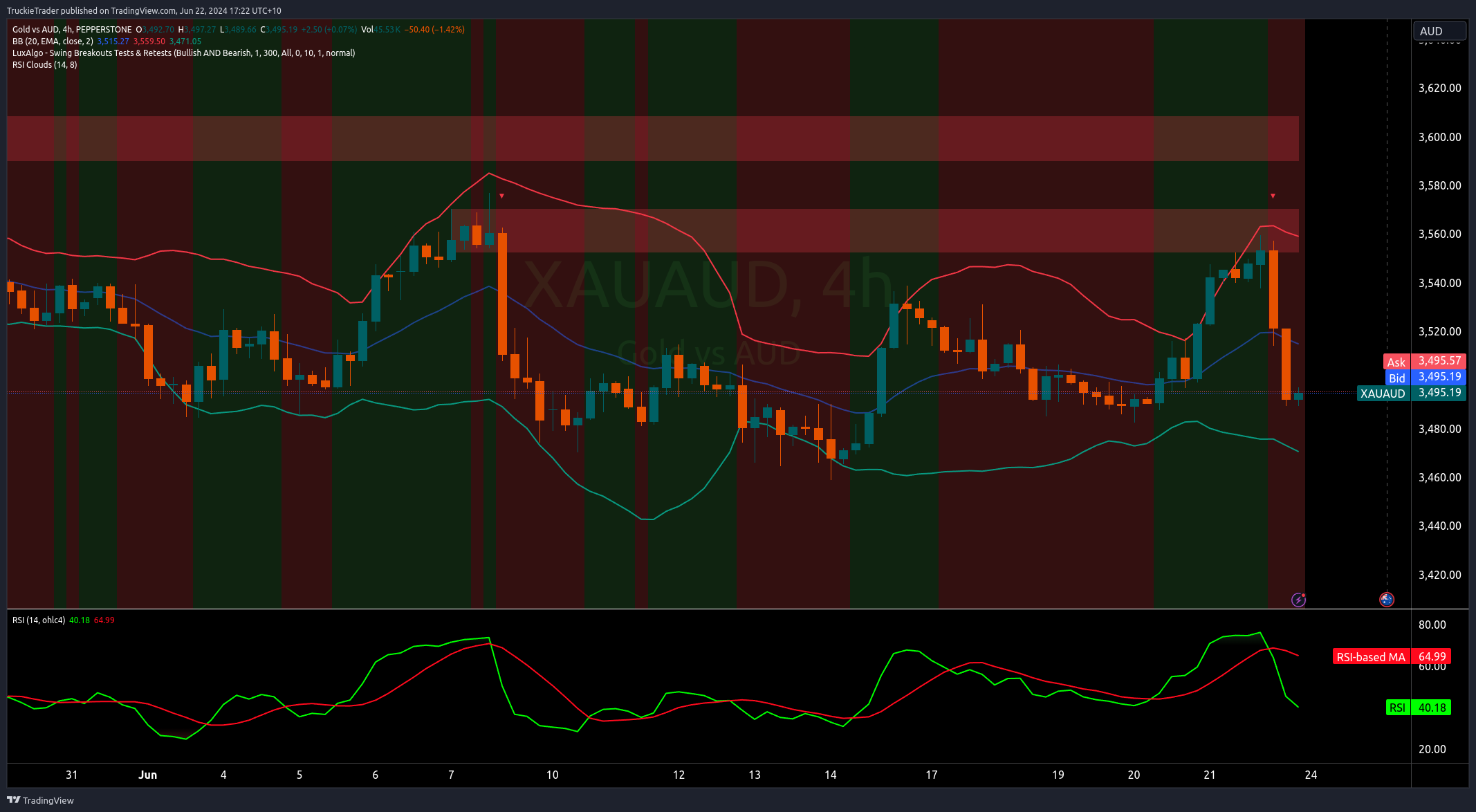Click the RSI-based MA value label 64.99
The height and width of the screenshot is (812, 1476).
point(1391,656)
